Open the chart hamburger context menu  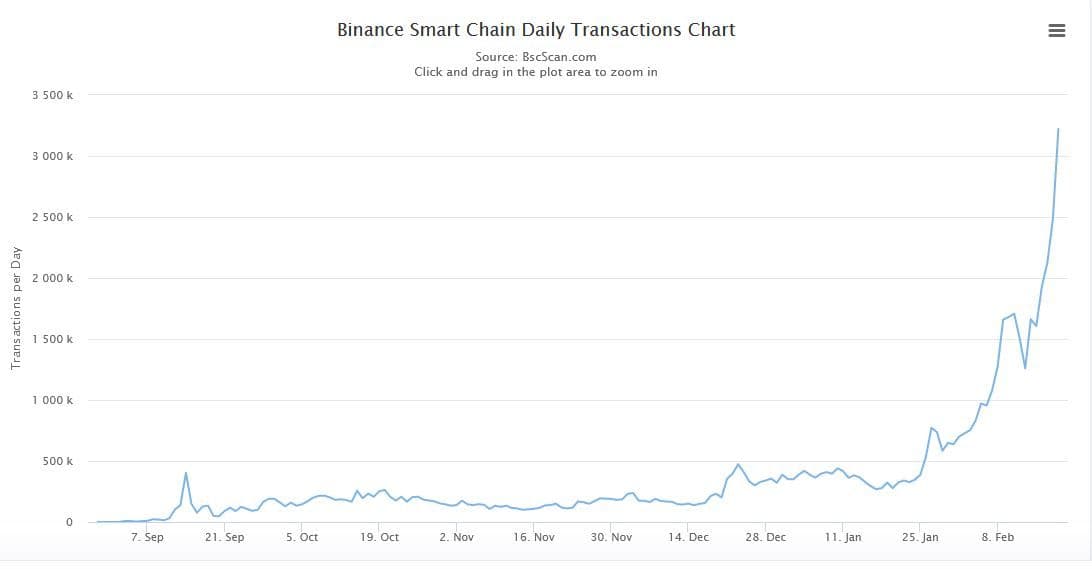(x=1056, y=31)
